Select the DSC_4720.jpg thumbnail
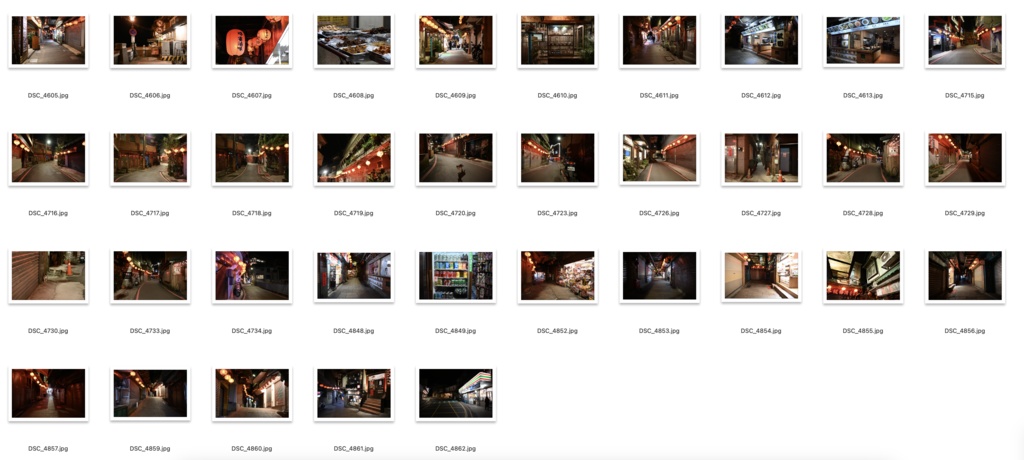The height and width of the screenshot is (460, 1024). point(456,158)
